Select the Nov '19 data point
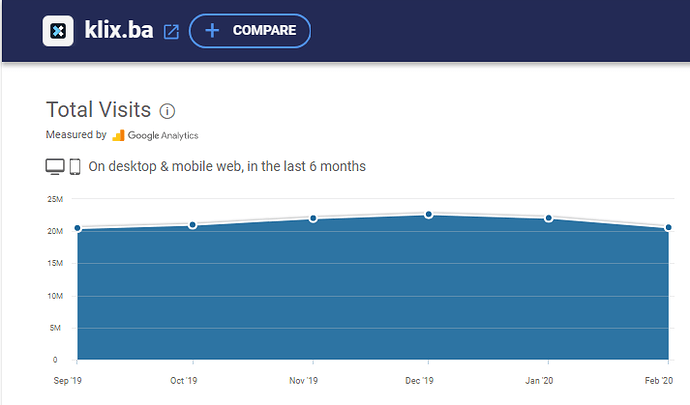The width and height of the screenshot is (690, 405). pyautogui.click(x=313, y=218)
